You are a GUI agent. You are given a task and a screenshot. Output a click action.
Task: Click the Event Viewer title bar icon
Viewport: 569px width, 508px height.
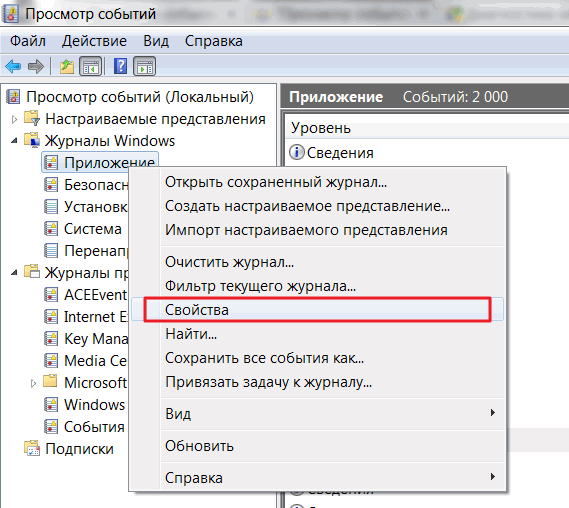10,14
